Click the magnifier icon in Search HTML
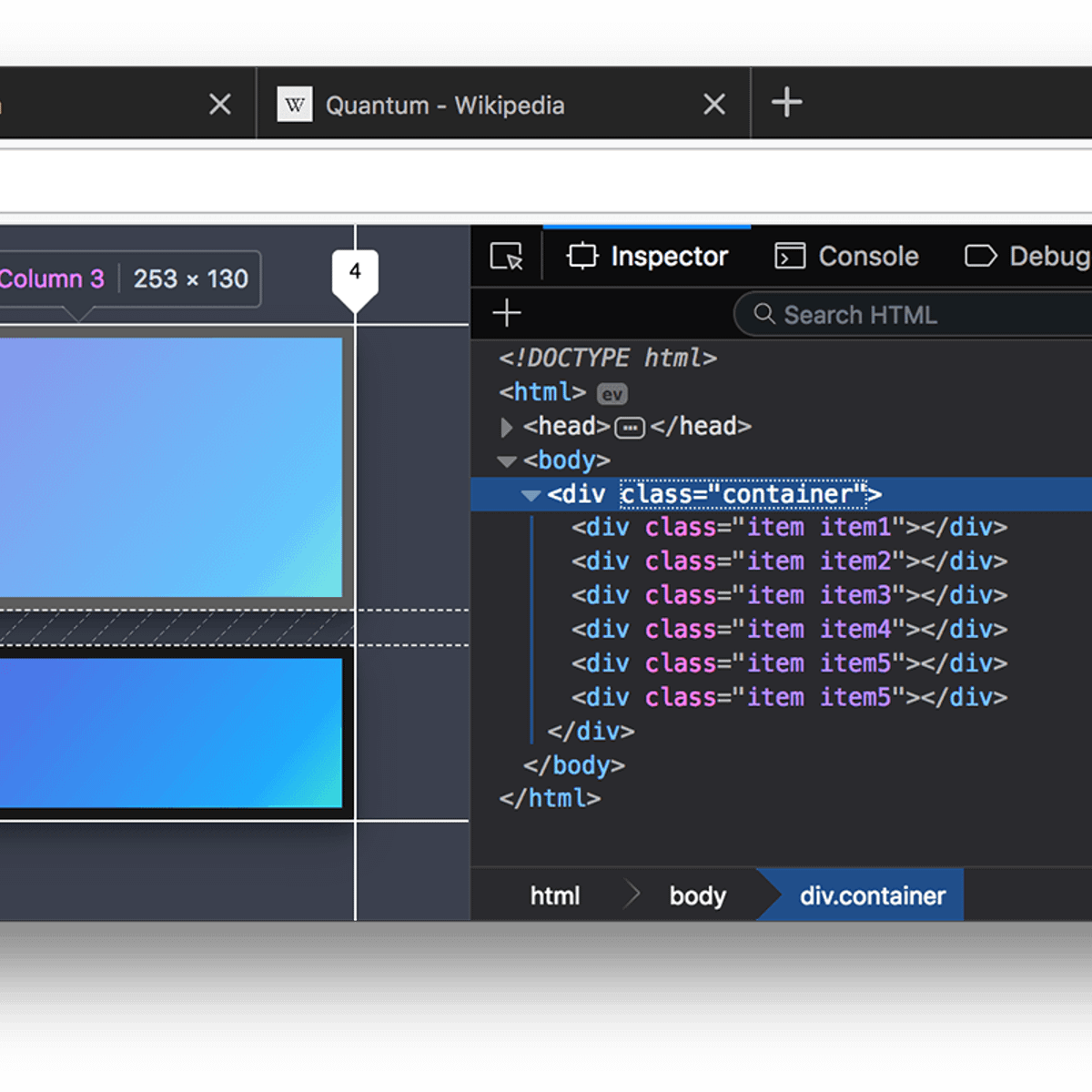The image size is (1092, 1092). coord(763,314)
